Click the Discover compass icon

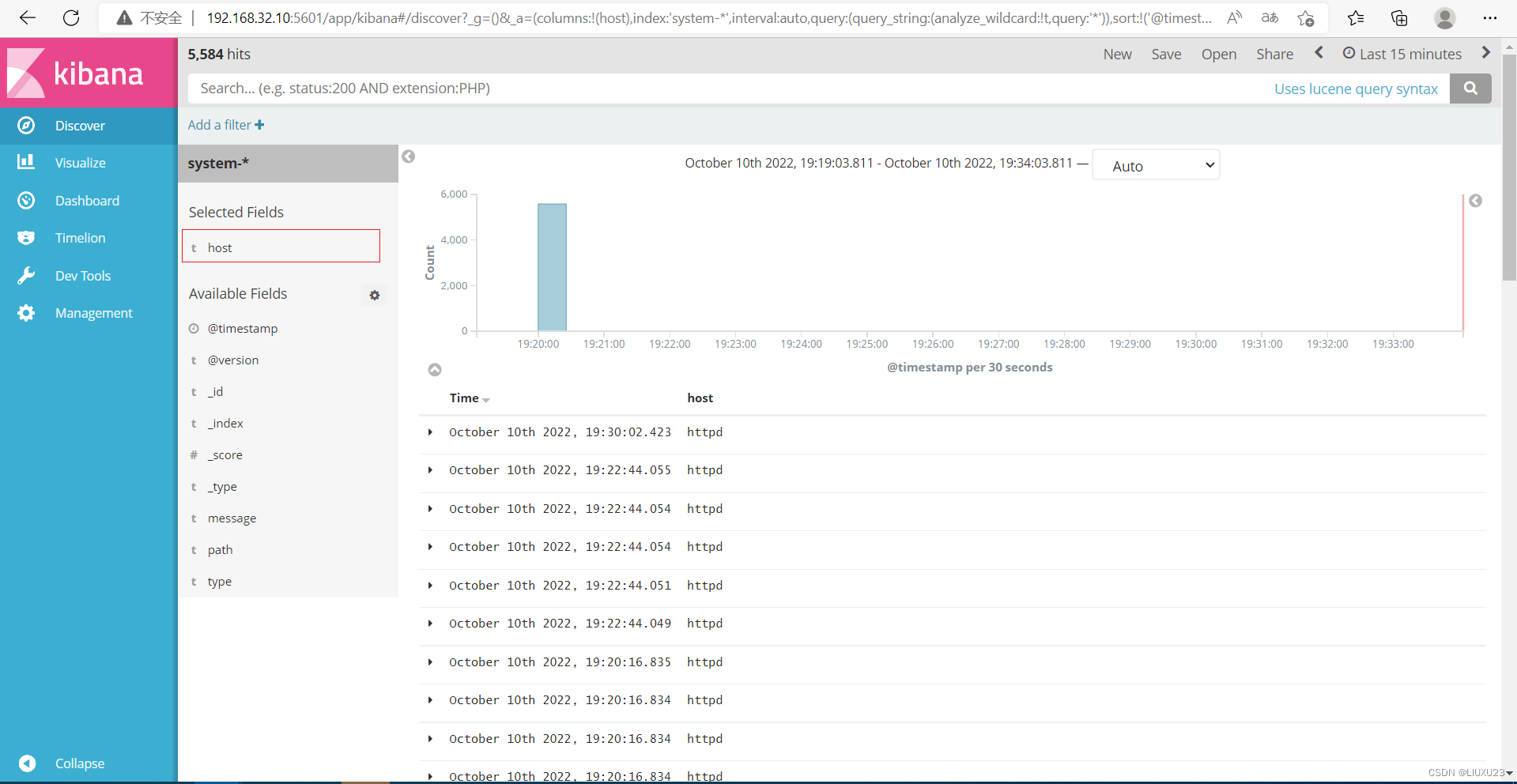point(26,126)
